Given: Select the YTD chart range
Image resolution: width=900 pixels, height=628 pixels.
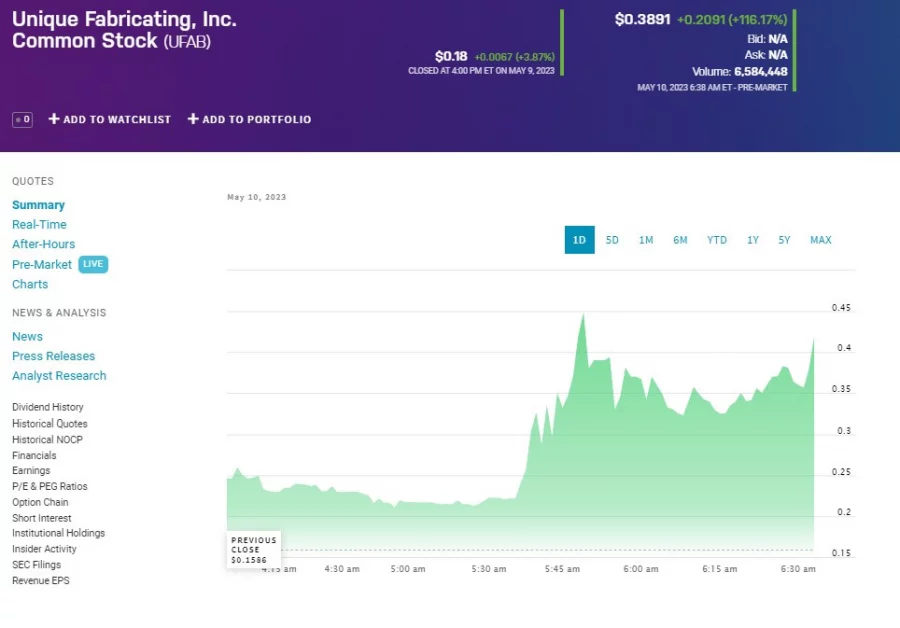Looking at the screenshot, I should coord(717,240).
